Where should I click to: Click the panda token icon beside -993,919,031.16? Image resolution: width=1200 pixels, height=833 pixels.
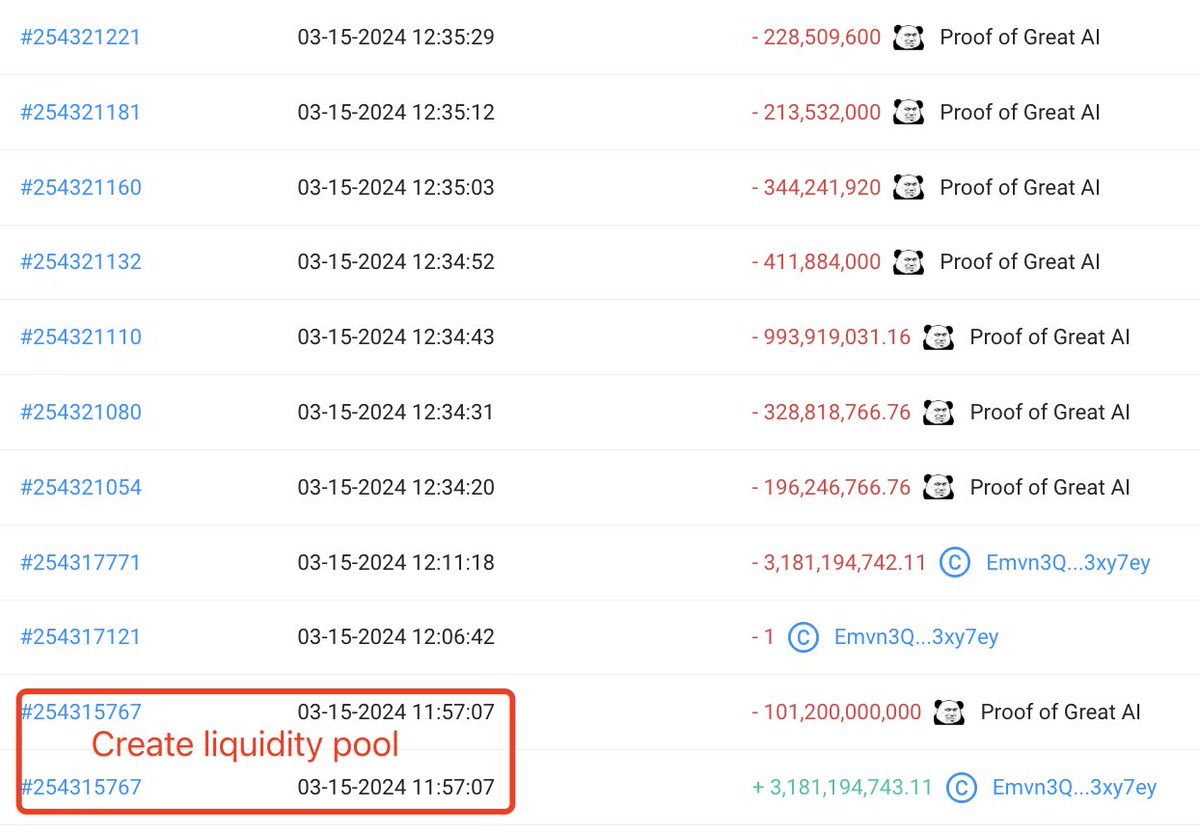pyautogui.click(x=938, y=337)
